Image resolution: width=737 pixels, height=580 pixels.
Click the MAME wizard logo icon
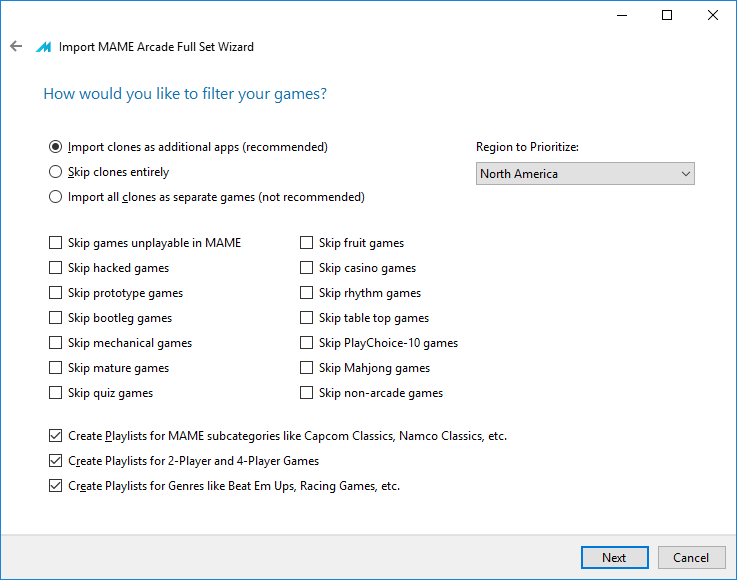43,47
